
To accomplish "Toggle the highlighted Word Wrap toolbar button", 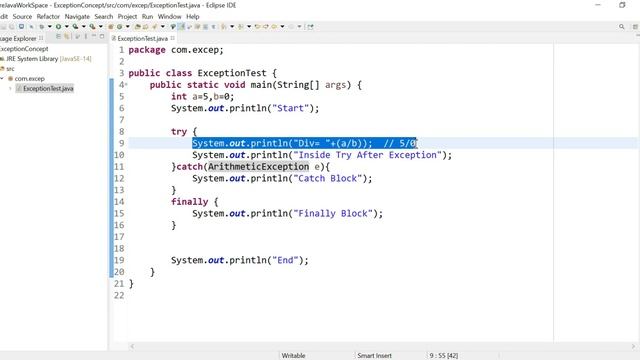I will [x=181, y=27].
